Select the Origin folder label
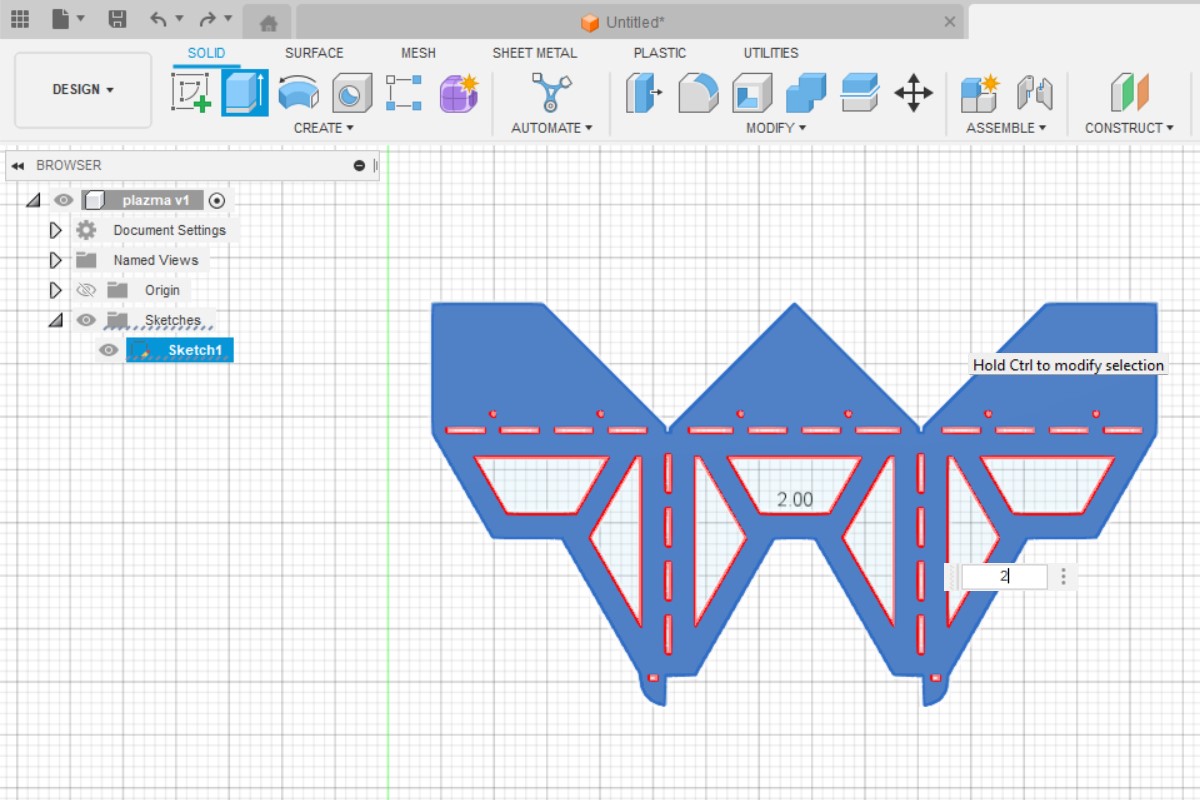The image size is (1200, 800). (162, 291)
